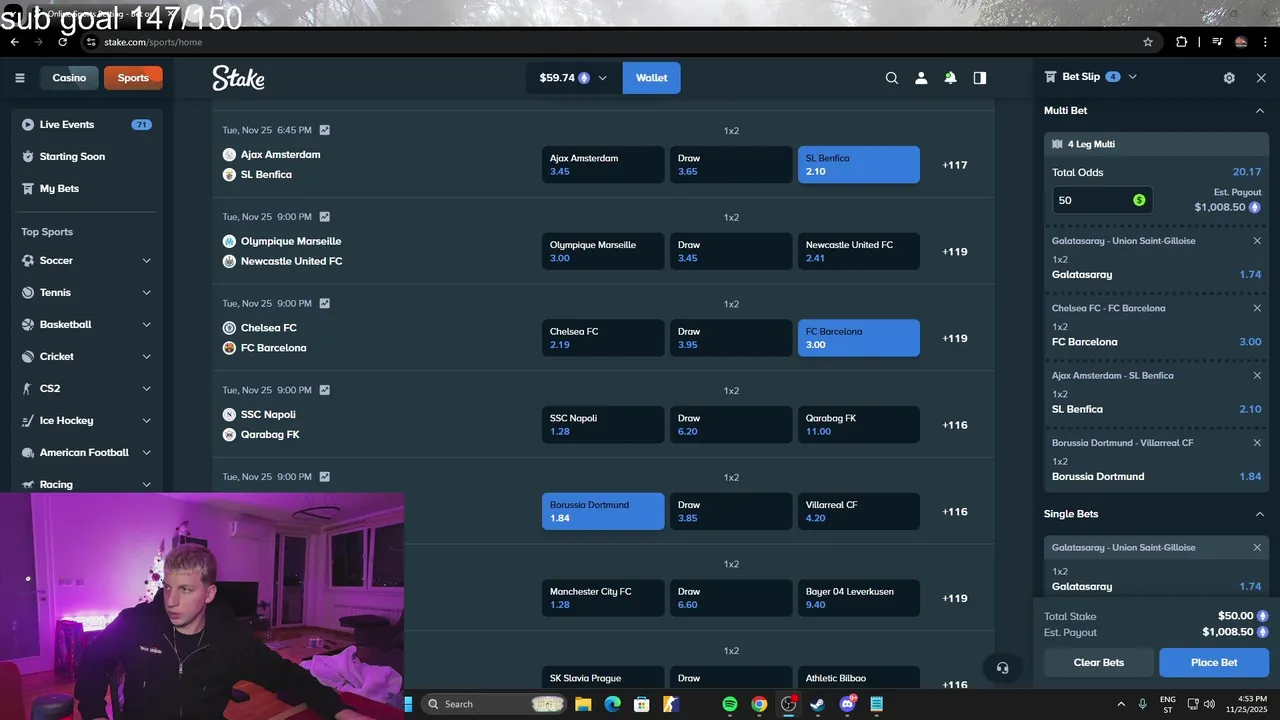Open the Wallet
Screen dimensions: 1280x720
click(651, 78)
